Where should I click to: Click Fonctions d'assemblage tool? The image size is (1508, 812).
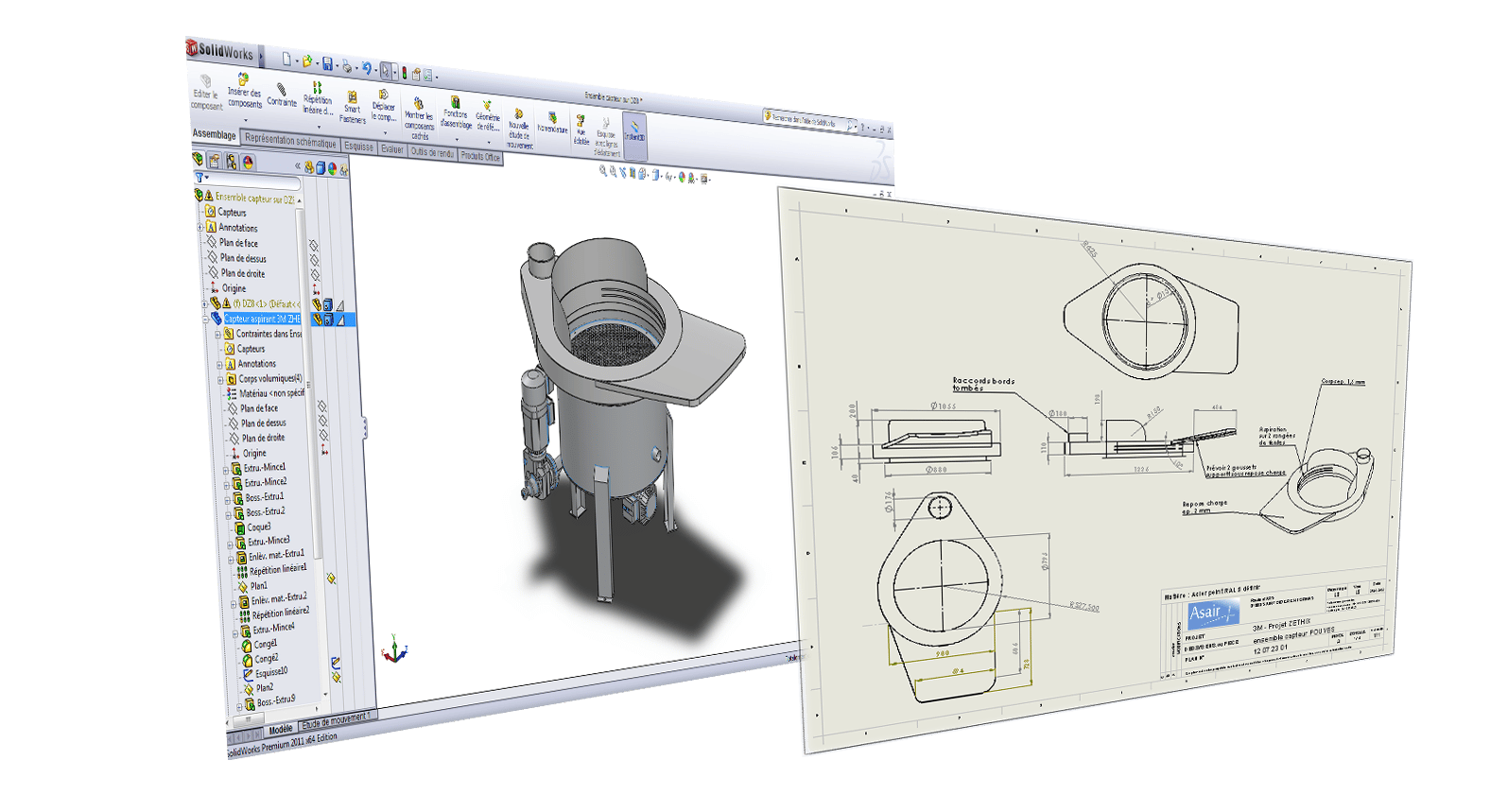click(x=456, y=112)
